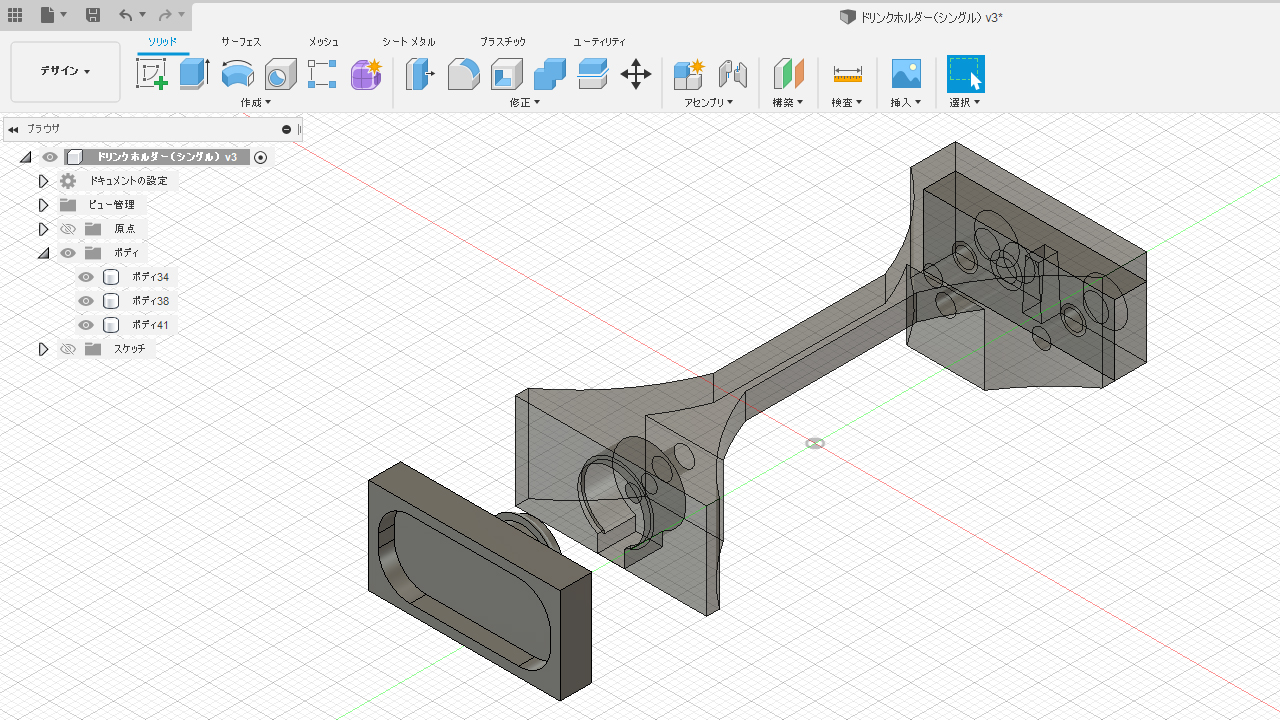Click the Create Sketch tool icon
The width and height of the screenshot is (1280, 720).
click(151, 74)
